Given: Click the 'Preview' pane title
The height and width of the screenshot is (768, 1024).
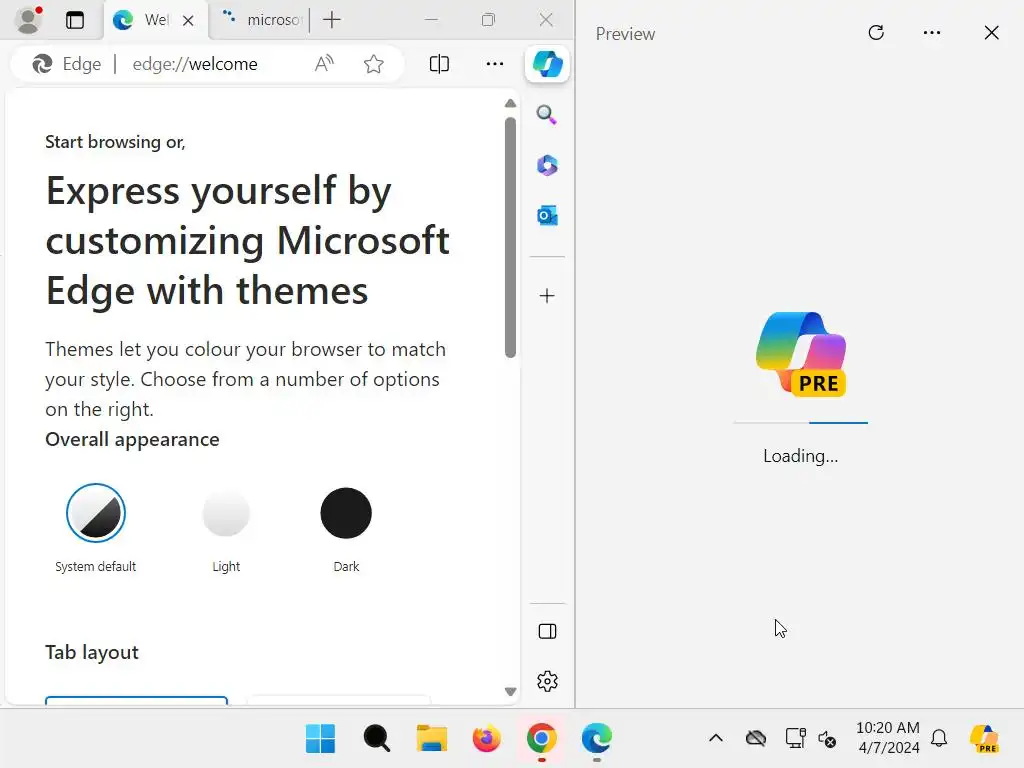Looking at the screenshot, I should pyautogui.click(x=625, y=34).
